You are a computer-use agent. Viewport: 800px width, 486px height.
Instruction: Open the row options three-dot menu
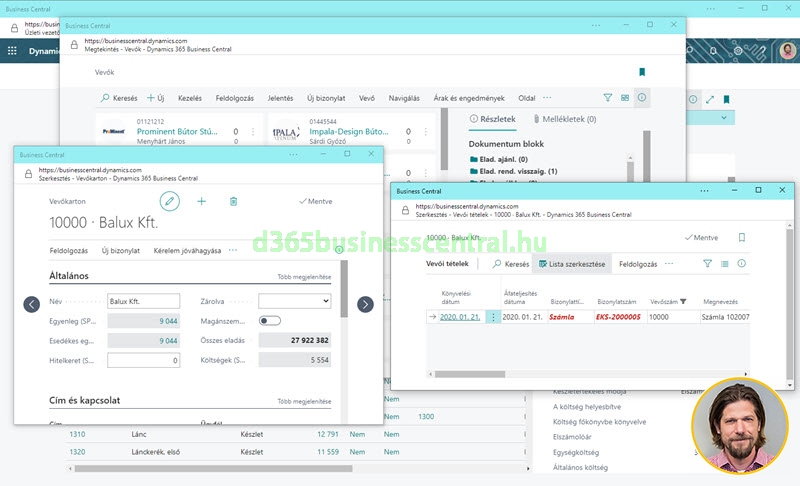[x=492, y=317]
